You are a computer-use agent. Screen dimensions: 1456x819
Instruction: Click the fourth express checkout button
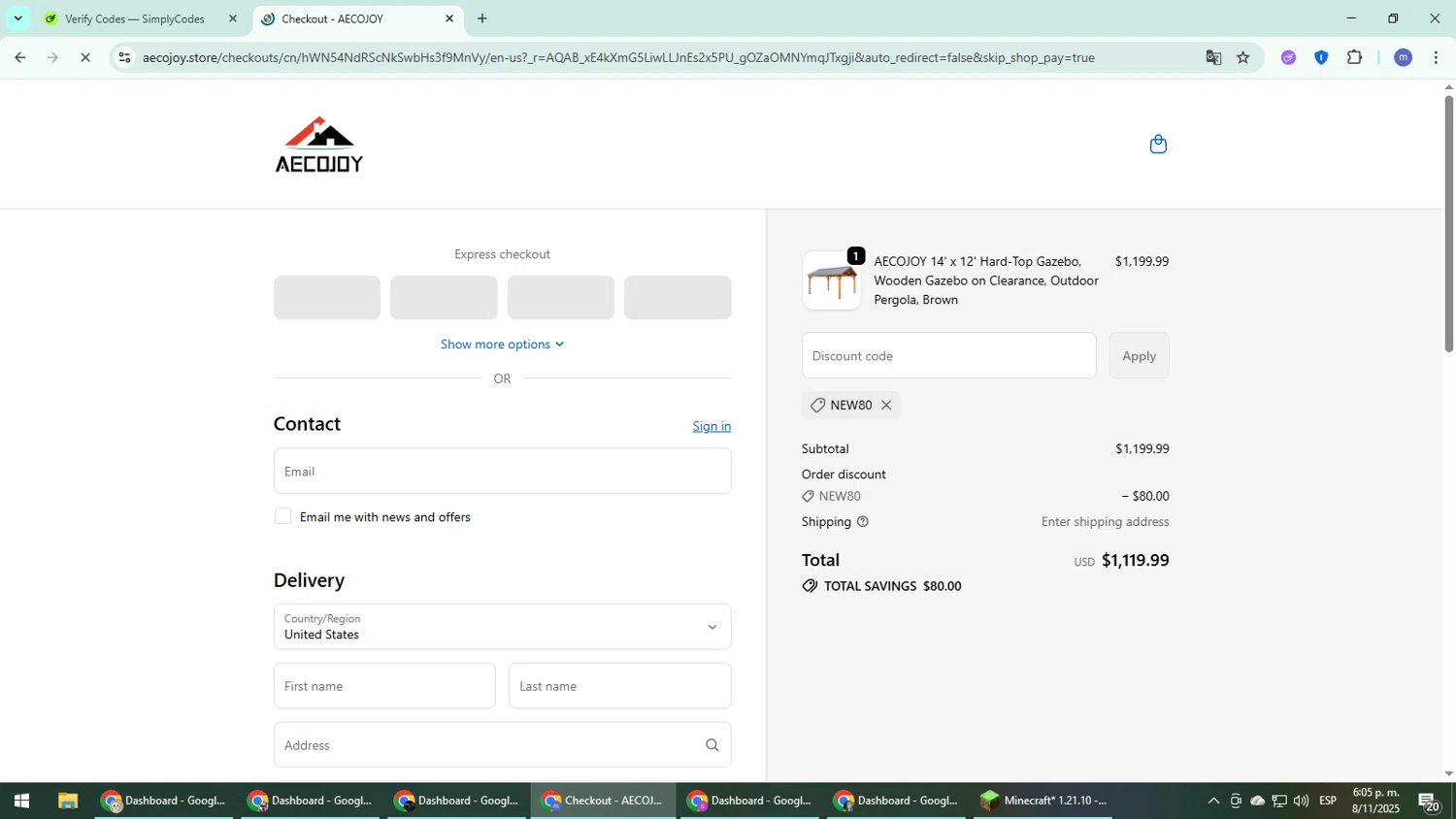678,298
